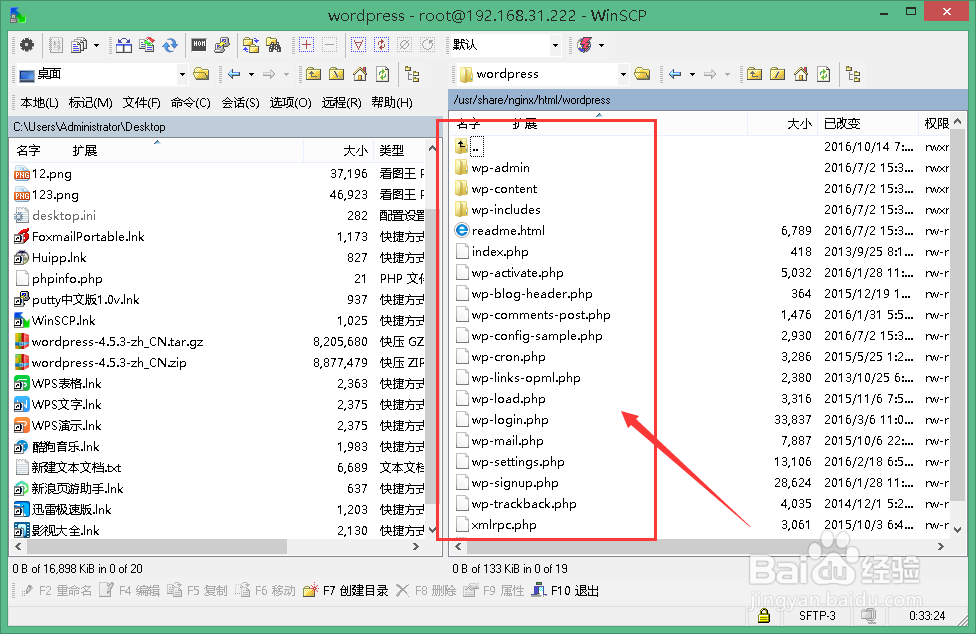Go to remote parent directory icon

(x=754, y=75)
